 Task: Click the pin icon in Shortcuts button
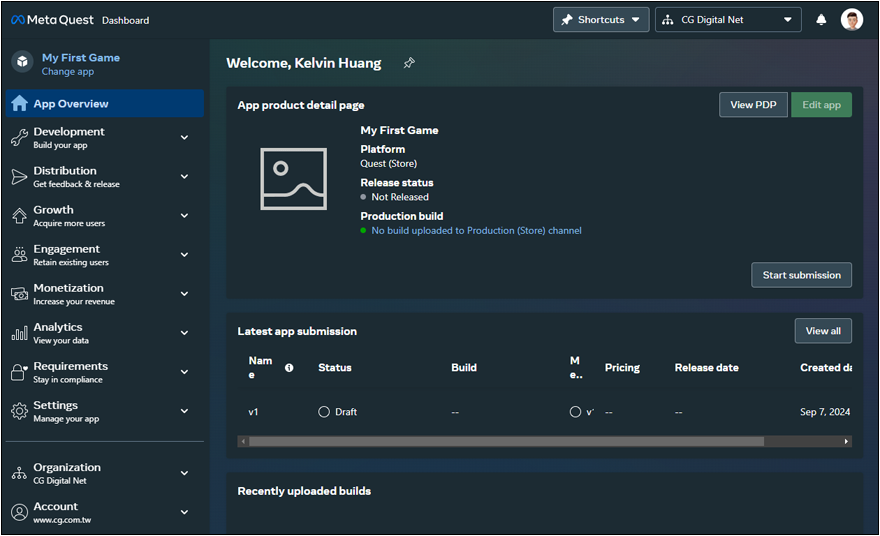tap(567, 20)
